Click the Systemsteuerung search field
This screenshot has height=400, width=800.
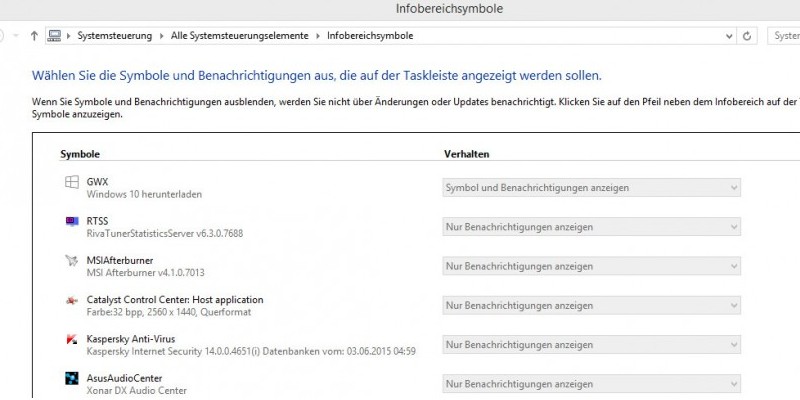(x=784, y=36)
